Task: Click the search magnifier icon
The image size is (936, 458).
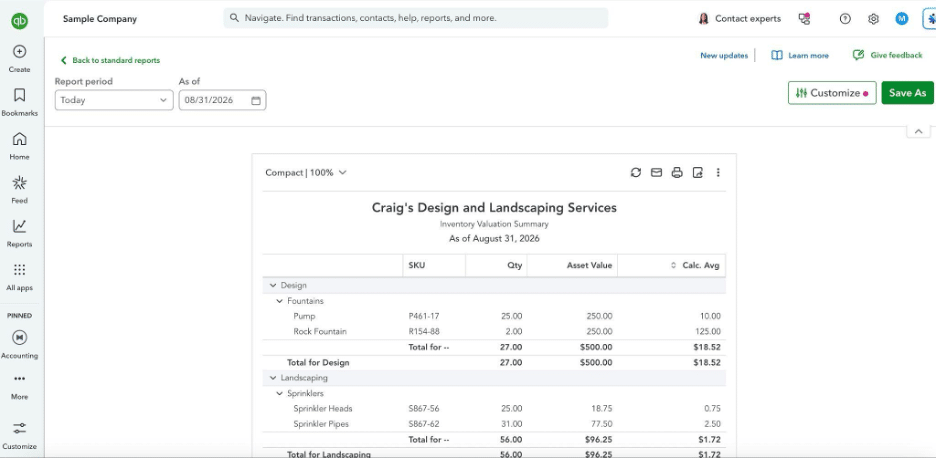Action: click(235, 18)
